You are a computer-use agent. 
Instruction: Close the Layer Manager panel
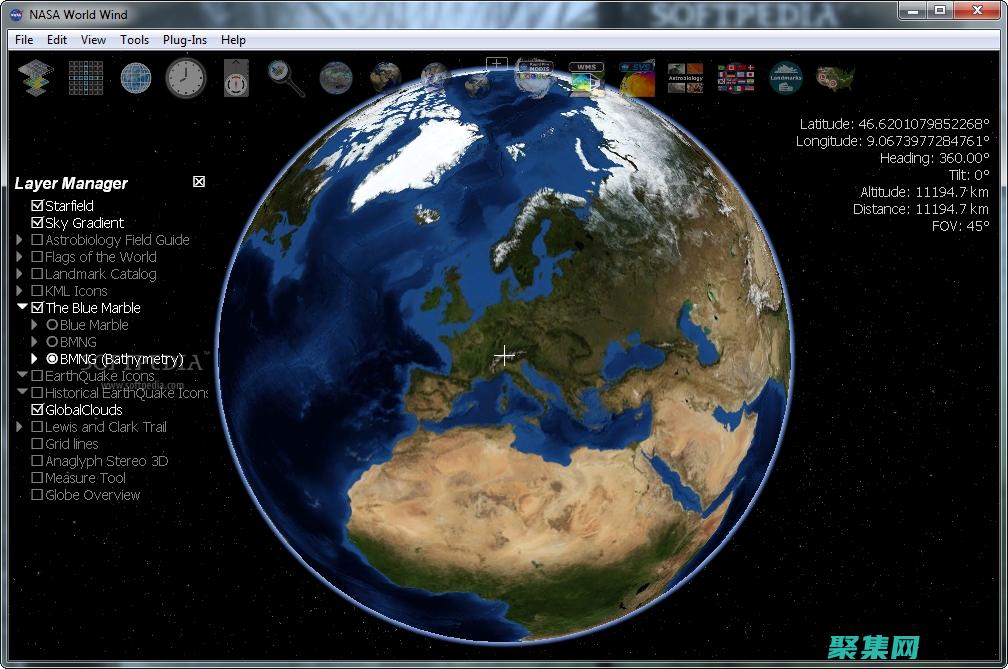coord(199,182)
